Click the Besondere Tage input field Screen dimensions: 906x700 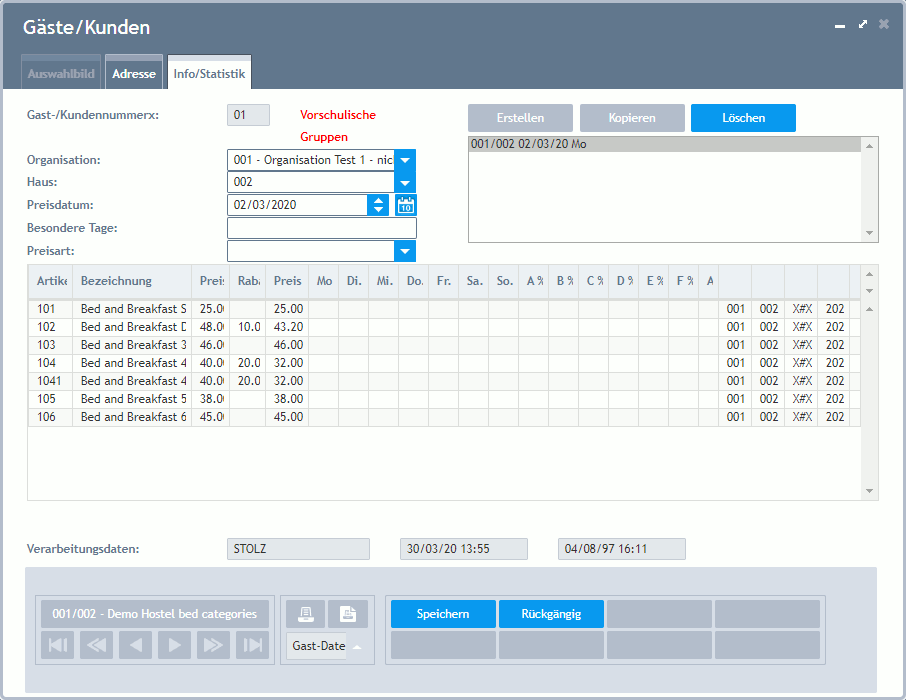322,228
